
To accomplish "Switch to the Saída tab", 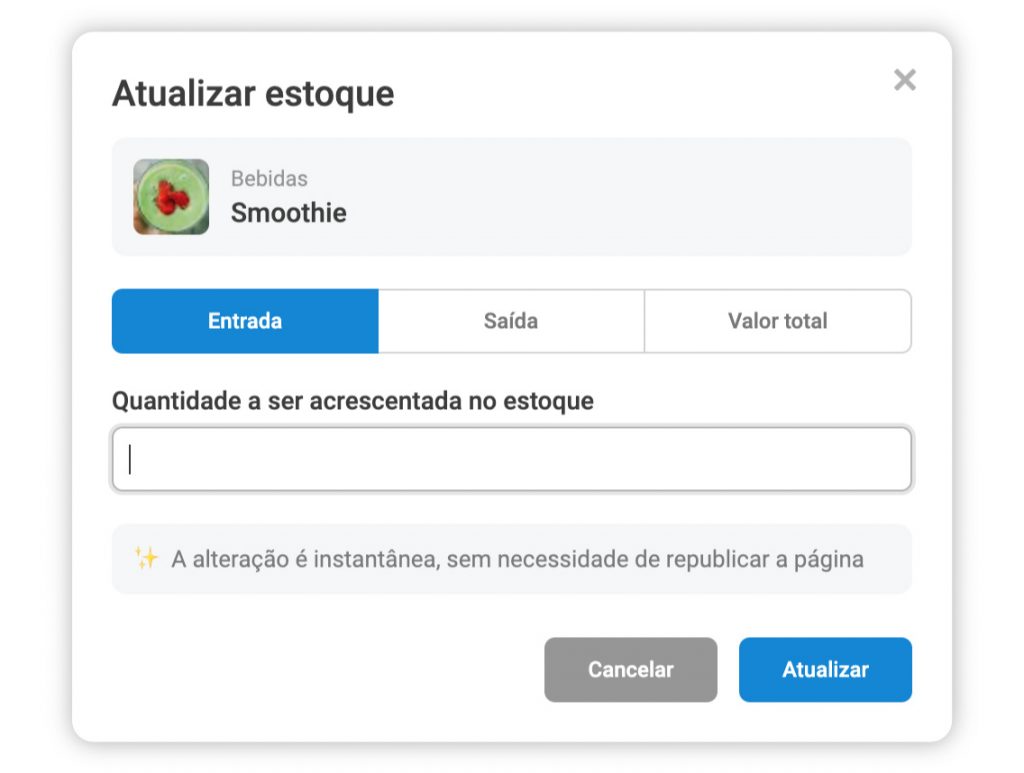I will click(511, 321).
